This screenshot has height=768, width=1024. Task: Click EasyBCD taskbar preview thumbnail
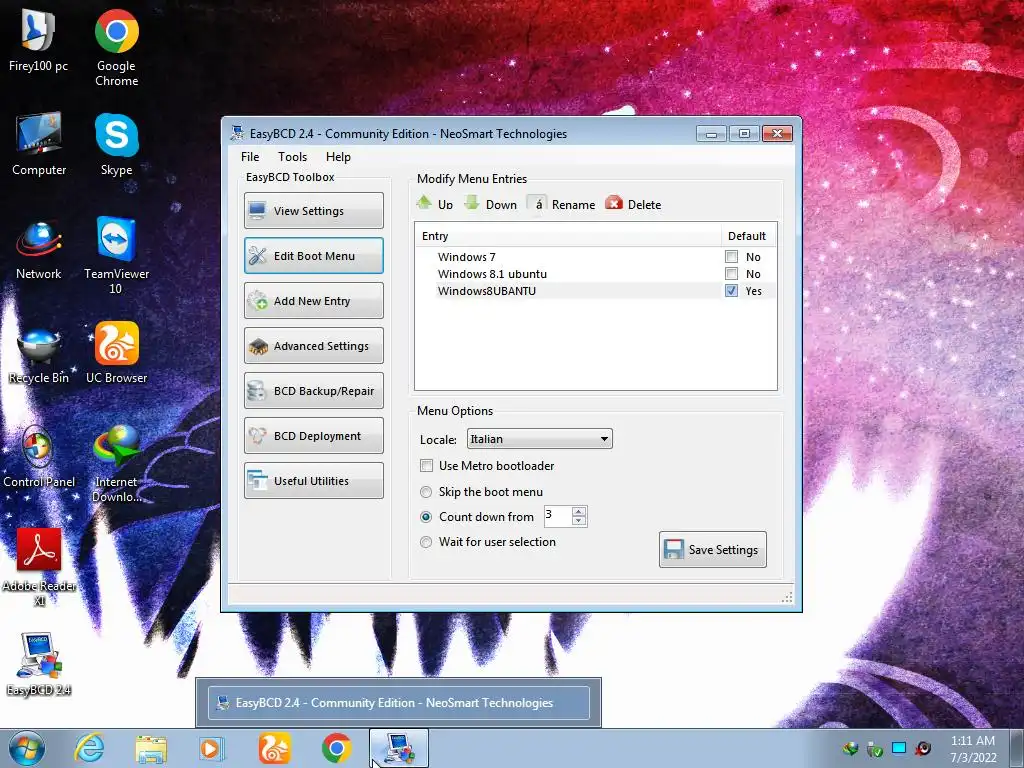398,703
